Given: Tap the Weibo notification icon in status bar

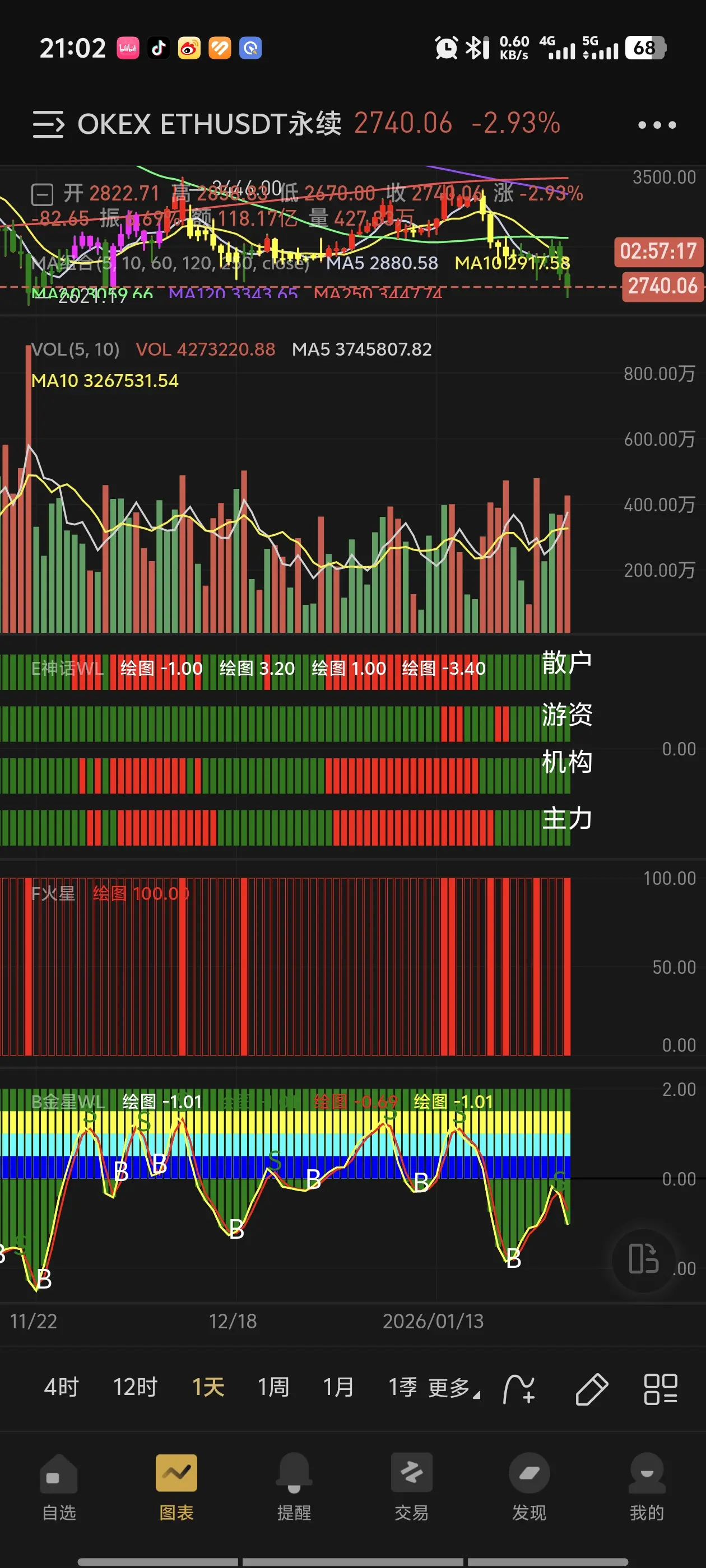Looking at the screenshot, I should pyautogui.click(x=189, y=48).
